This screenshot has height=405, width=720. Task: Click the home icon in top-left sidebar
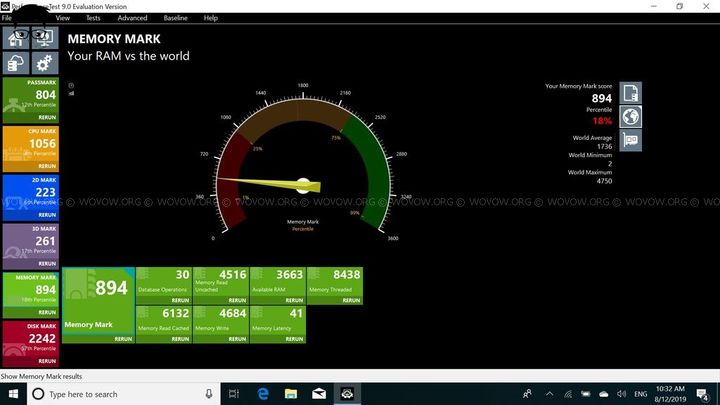click(17, 38)
